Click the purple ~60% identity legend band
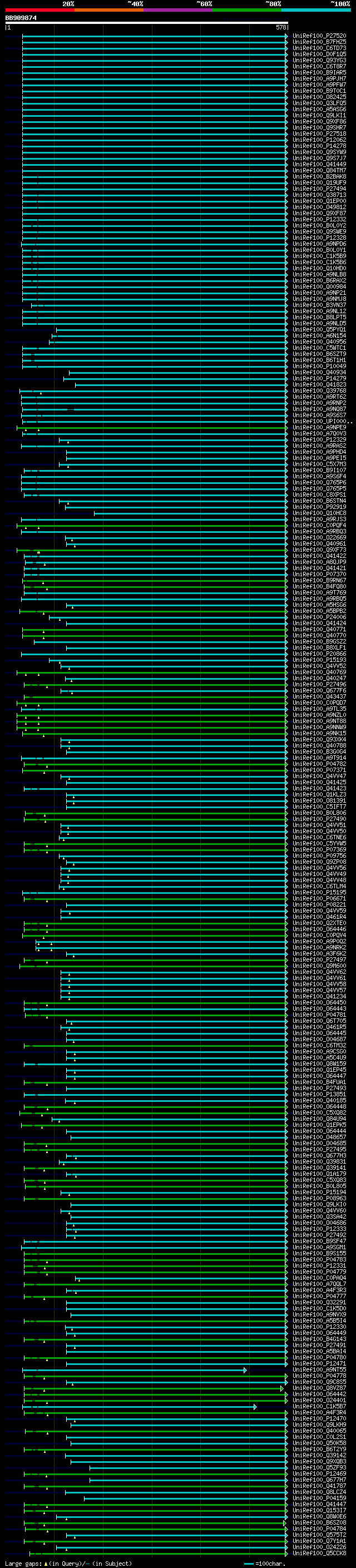This screenshot has width=356, height=1568. [x=177, y=10]
